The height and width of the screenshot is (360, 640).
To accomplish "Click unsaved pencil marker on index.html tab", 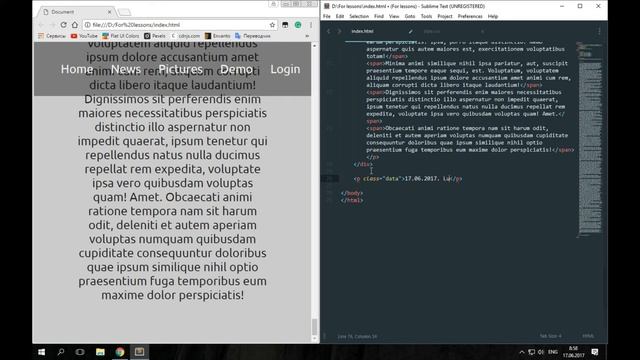I will click(x=411, y=31).
